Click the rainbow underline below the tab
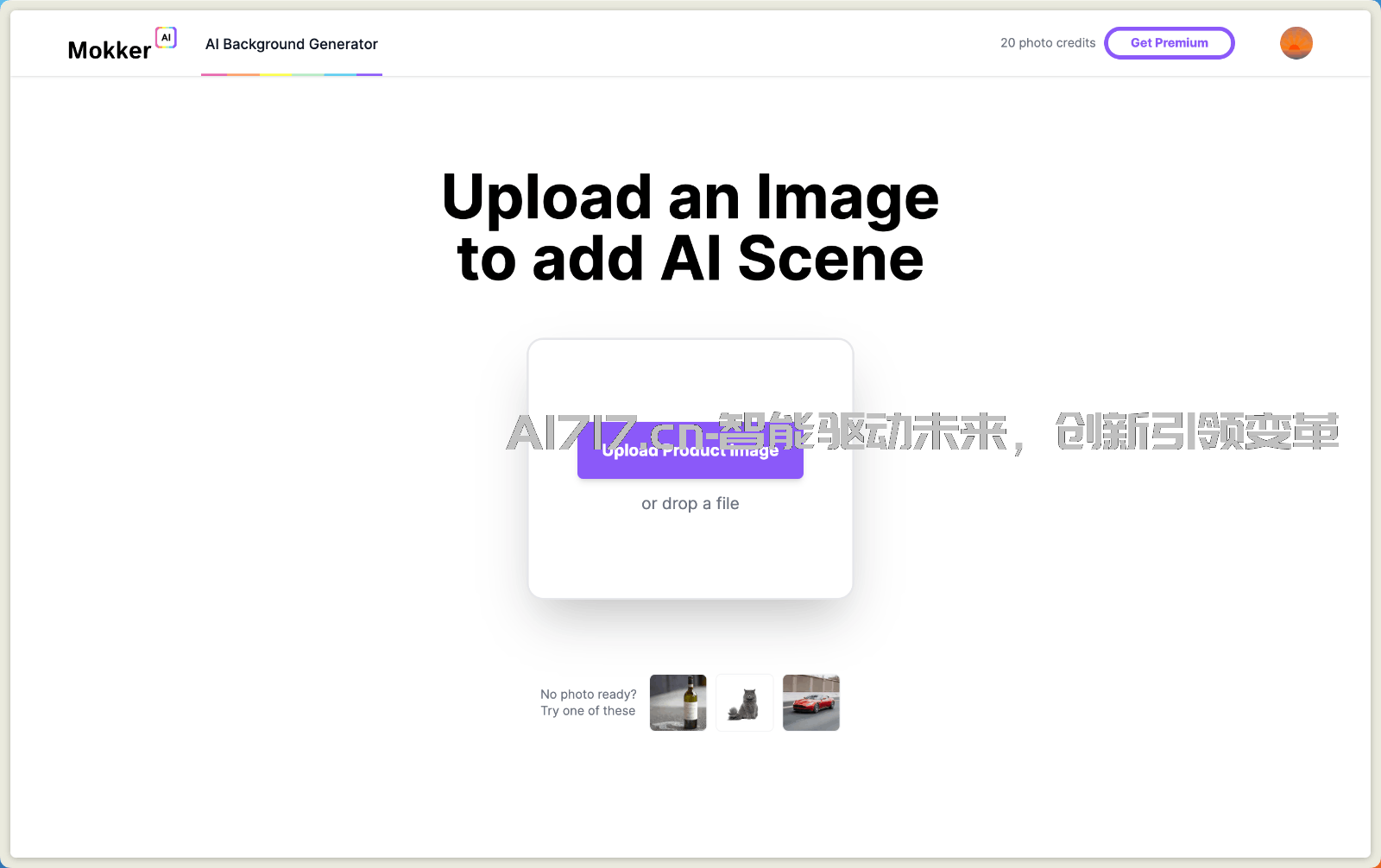This screenshot has height=868, width=1381. coord(291,74)
